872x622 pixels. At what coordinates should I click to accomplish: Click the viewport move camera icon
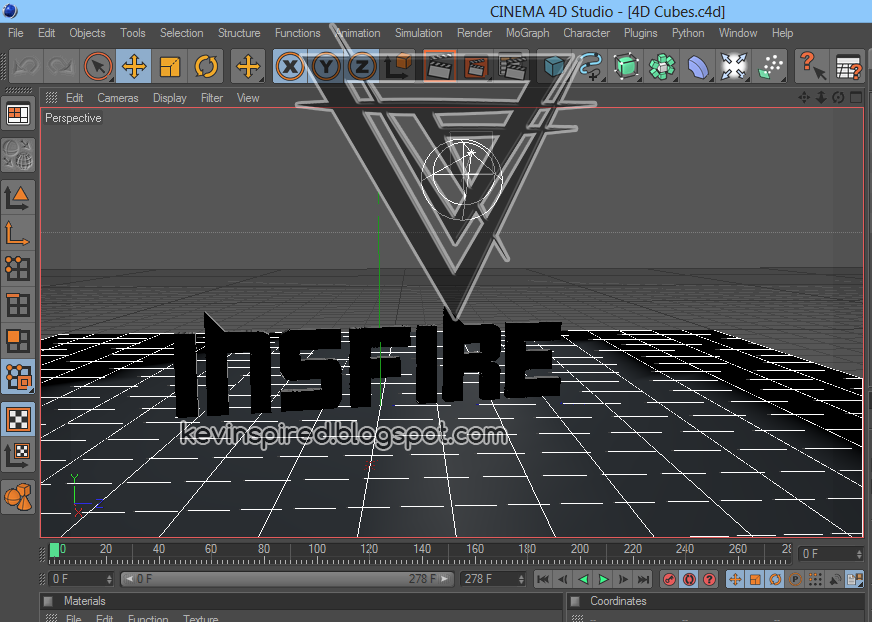coord(804,98)
